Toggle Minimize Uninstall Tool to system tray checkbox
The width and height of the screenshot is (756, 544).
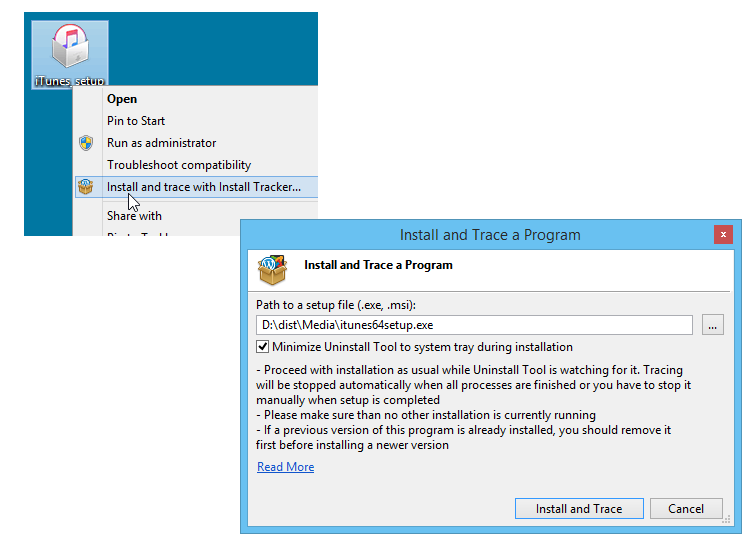tap(263, 347)
